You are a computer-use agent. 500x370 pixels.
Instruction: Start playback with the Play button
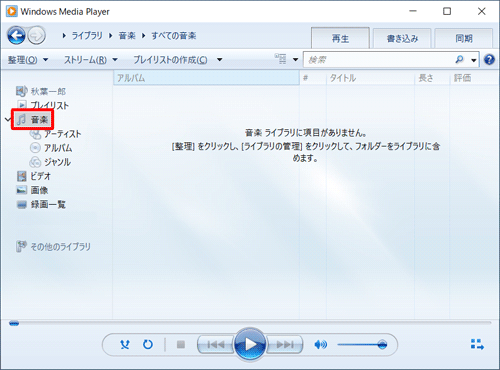pyautogui.click(x=250, y=344)
